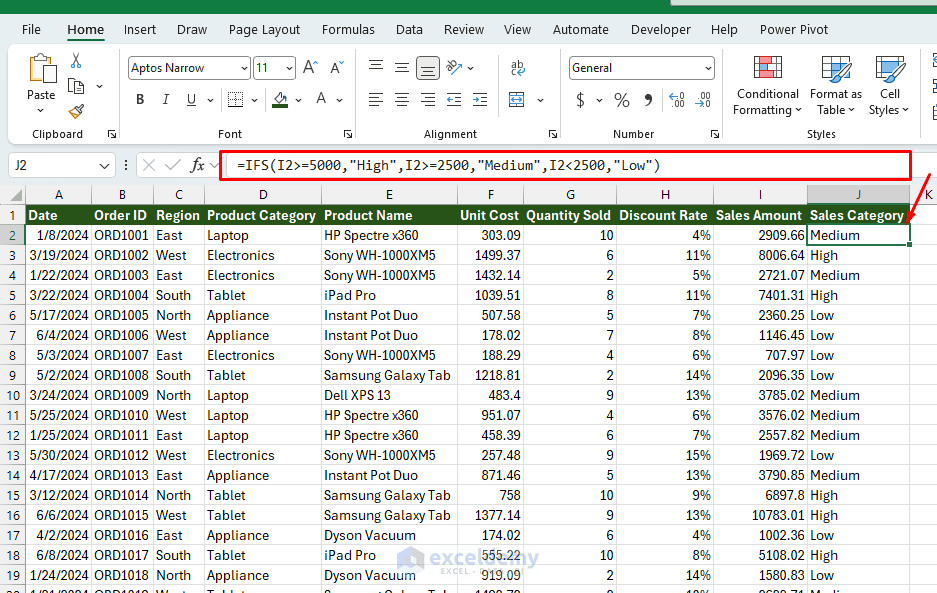Open Merge & Center dropdown arrow
Screen dimensions: 937x593
click(x=540, y=100)
